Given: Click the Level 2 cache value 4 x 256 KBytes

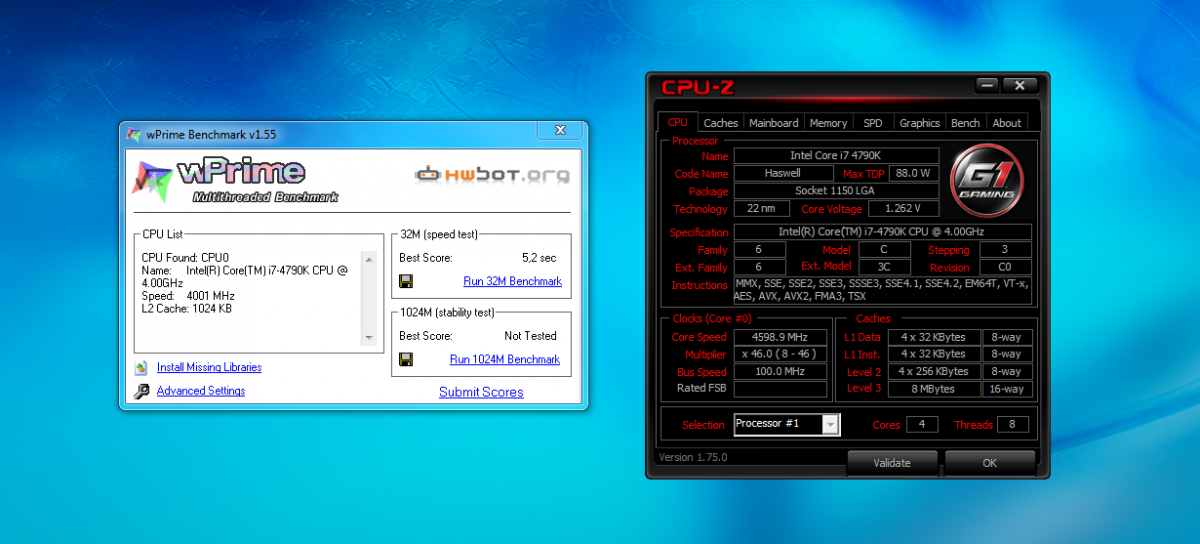Looking at the screenshot, I should (933, 371).
